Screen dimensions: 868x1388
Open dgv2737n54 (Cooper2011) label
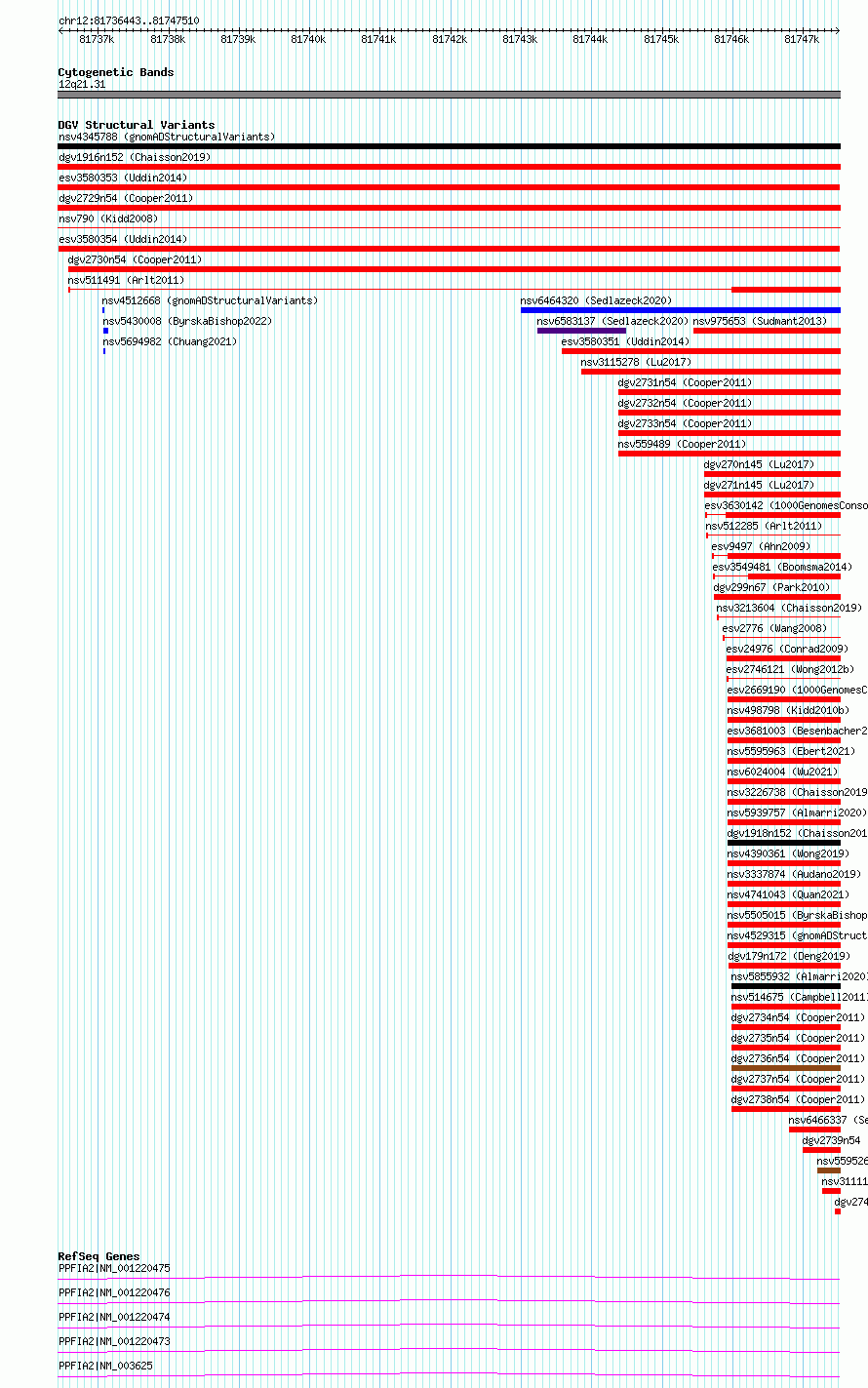pos(798,1079)
